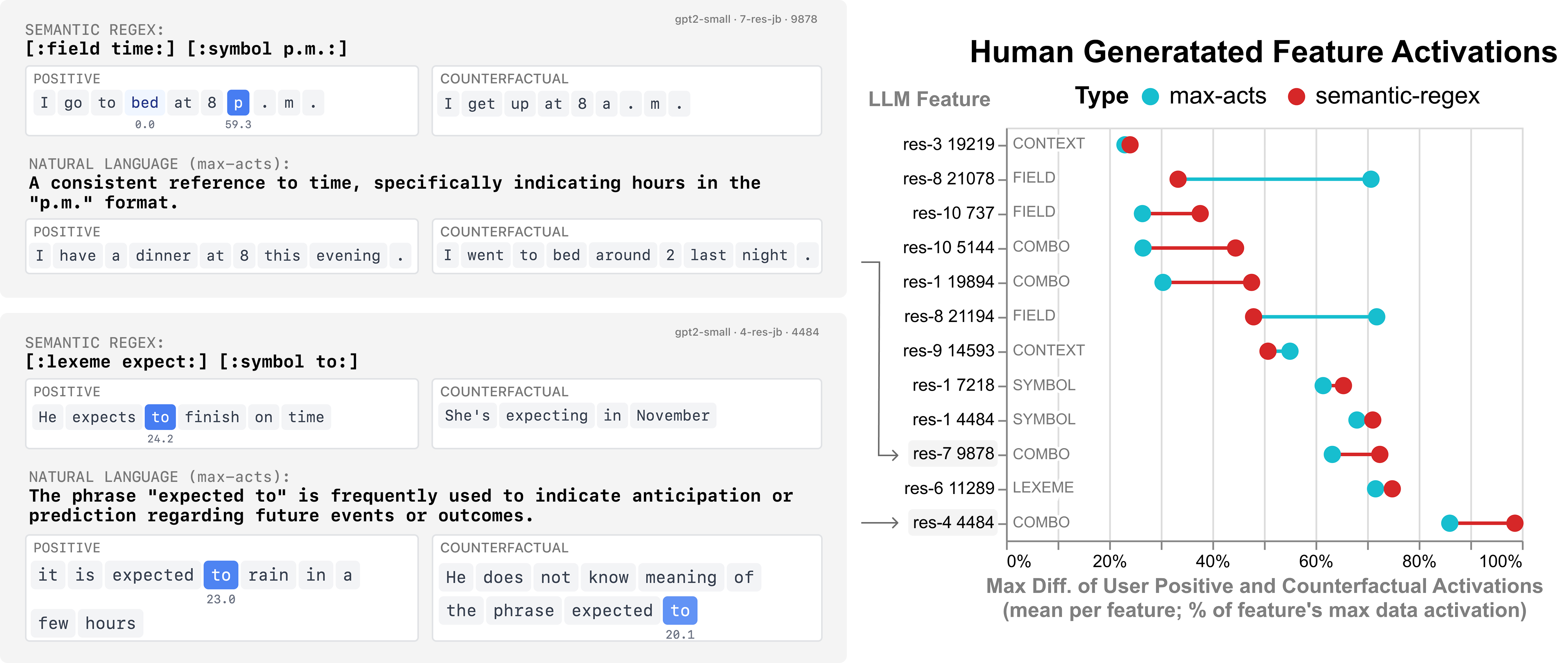Screen dimensions: 1568x663
Task: Click the 'bed' token with activation 0.0
Action: 145,103
